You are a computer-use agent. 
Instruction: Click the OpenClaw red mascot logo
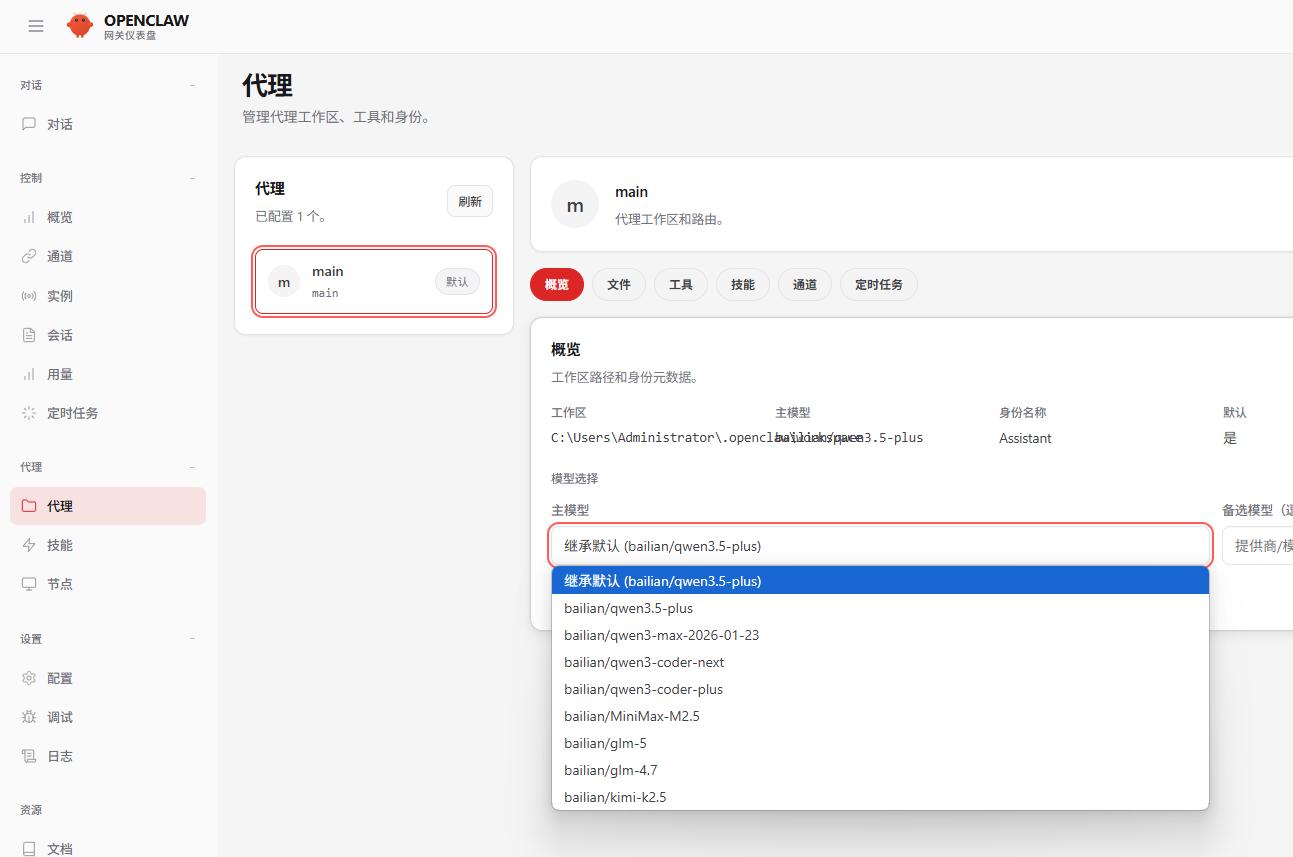click(x=80, y=26)
